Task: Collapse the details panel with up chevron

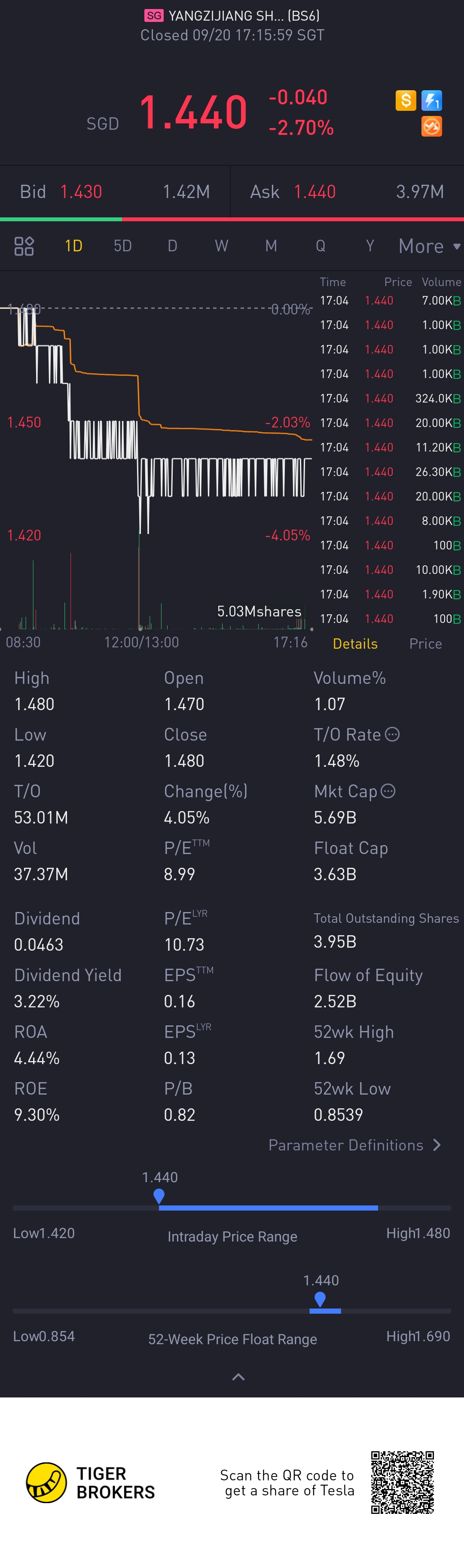Action: pyautogui.click(x=238, y=1377)
